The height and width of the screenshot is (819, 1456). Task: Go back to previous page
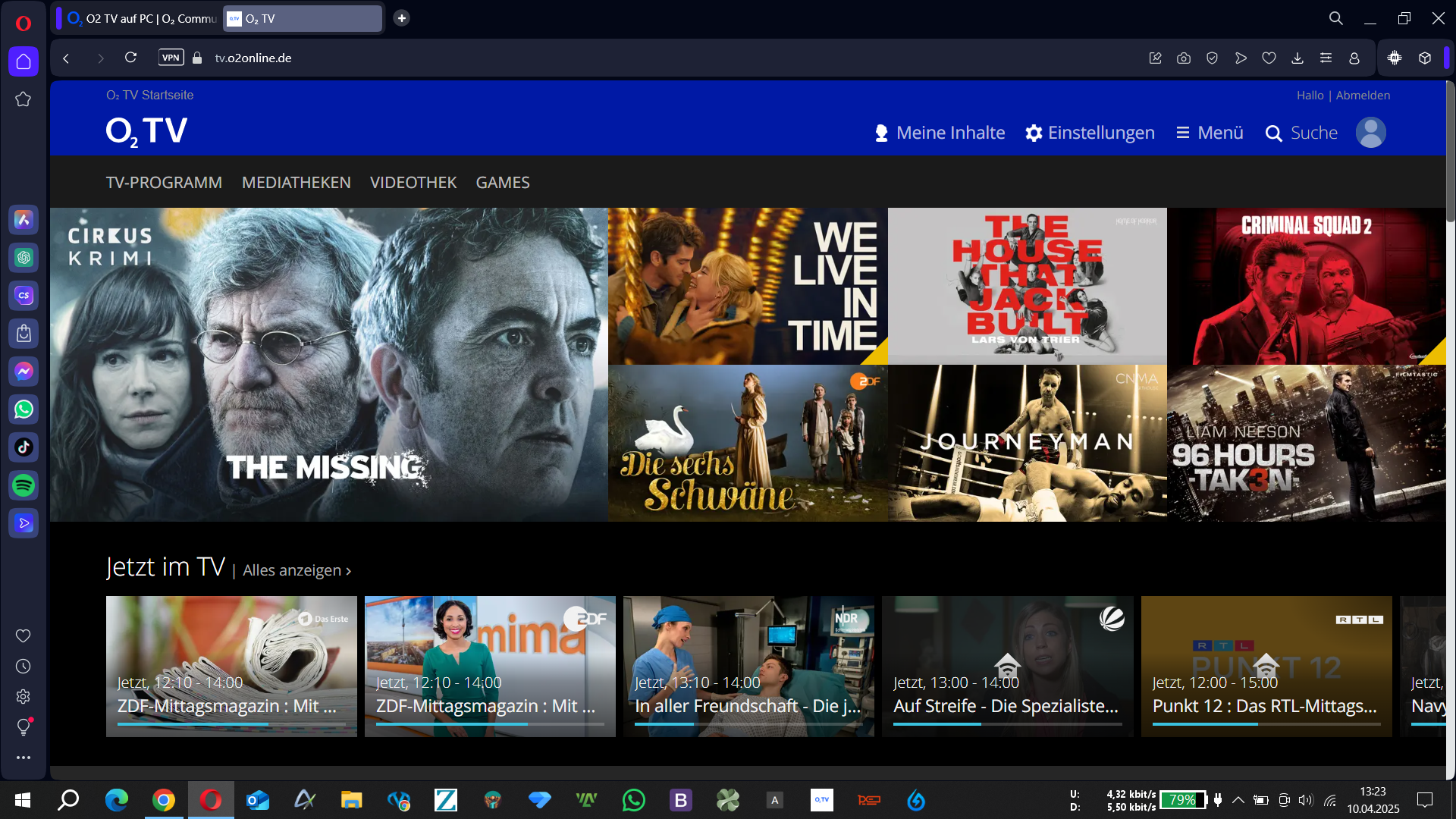[66, 58]
